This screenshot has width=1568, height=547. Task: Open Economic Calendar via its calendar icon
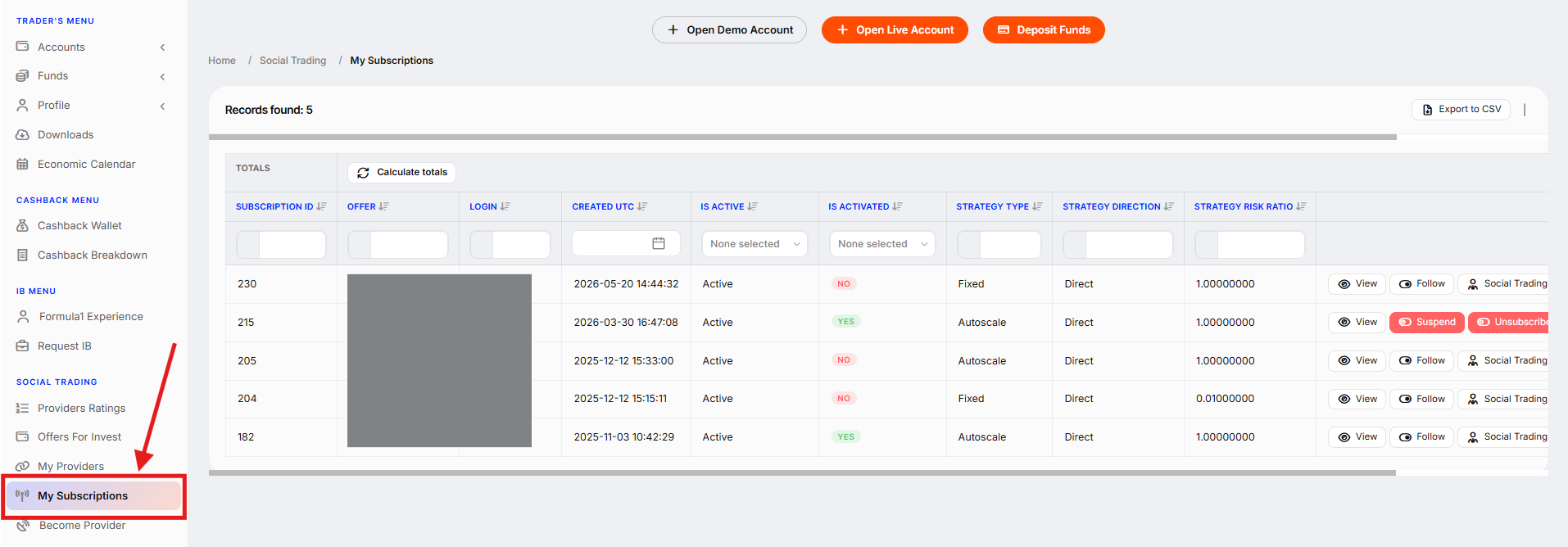(x=23, y=164)
